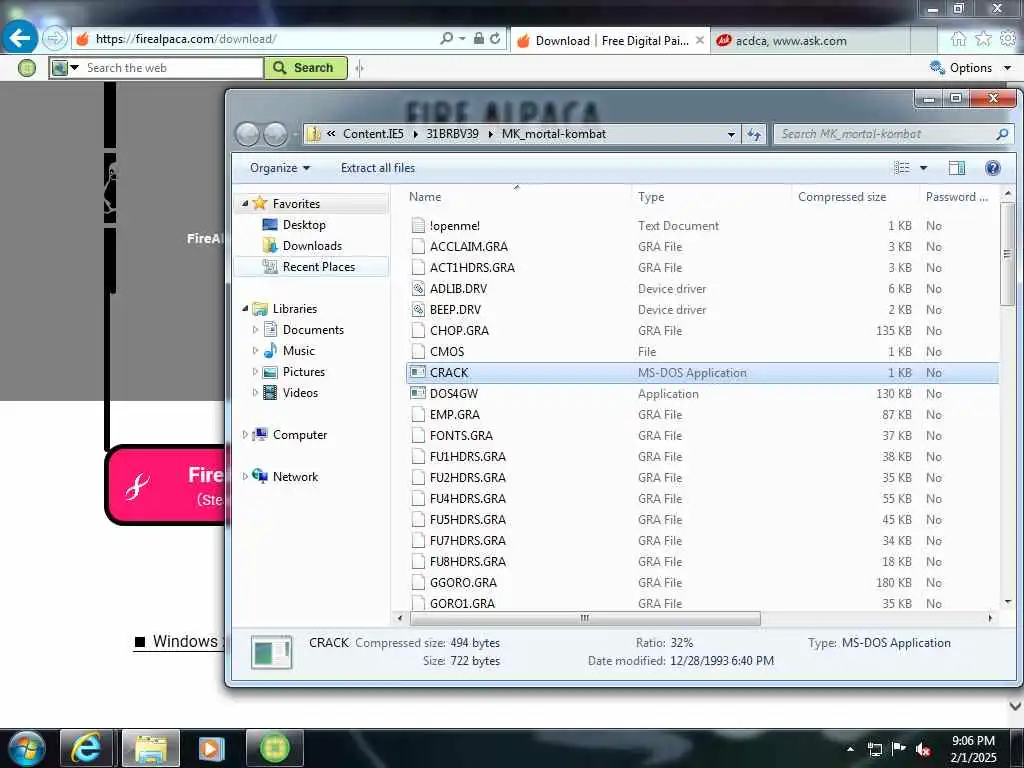
Task: Click the Search the web input field
Action: [172, 67]
